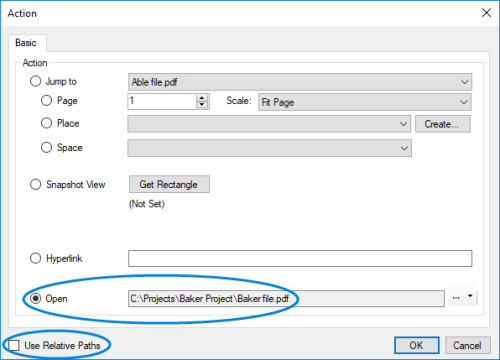Click the Hyperlink text field
The image size is (500, 360).
point(300,258)
